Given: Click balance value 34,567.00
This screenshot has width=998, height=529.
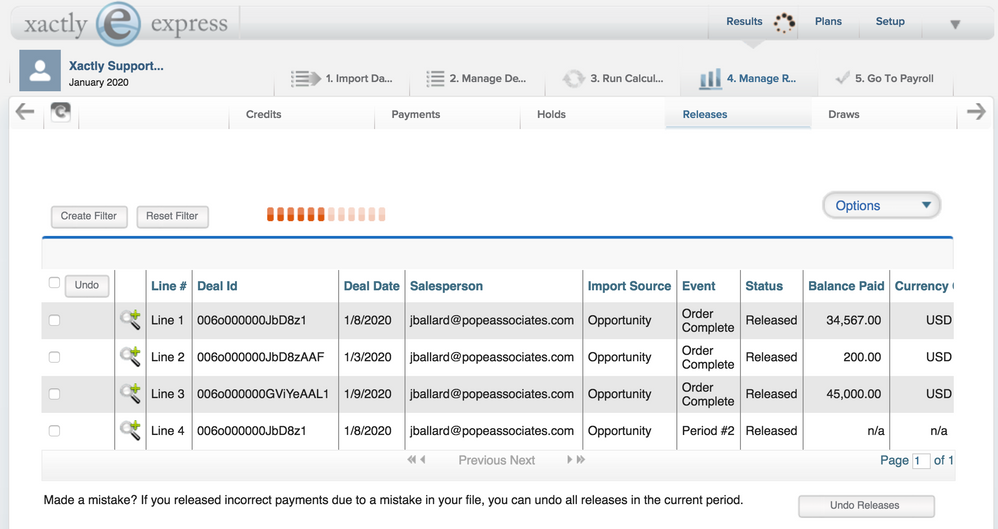Looking at the screenshot, I should point(854,320).
